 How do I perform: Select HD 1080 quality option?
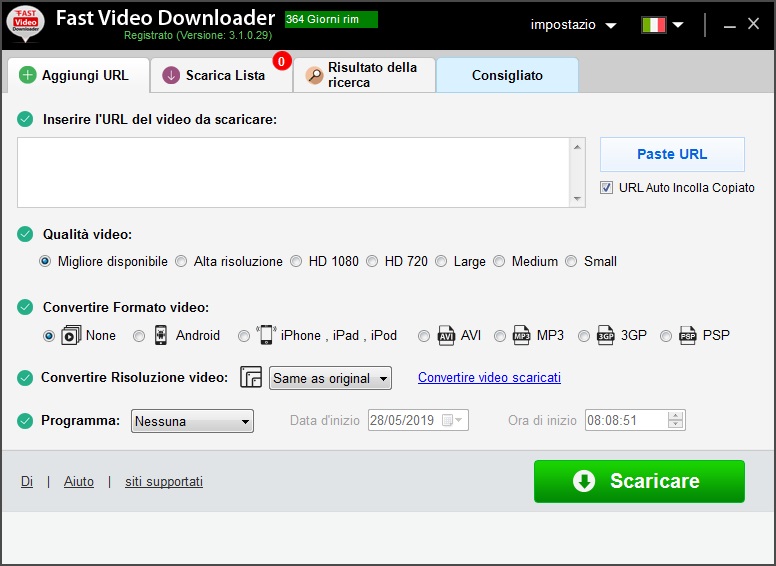tap(296, 261)
